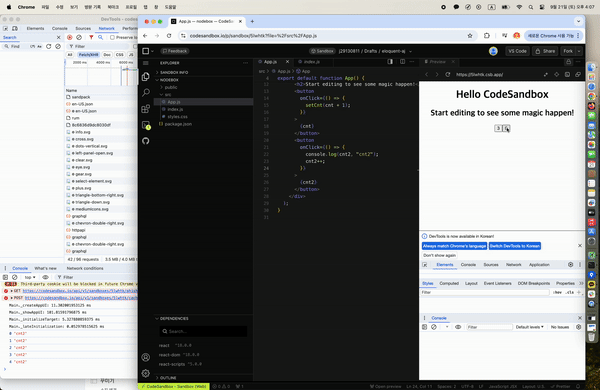The height and width of the screenshot is (390, 600).
Task: Click the clear console icon in preview DevTools
Action: point(434,327)
